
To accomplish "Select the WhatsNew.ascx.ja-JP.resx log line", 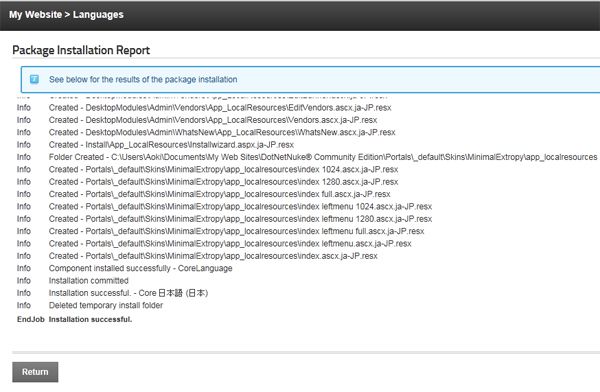I will pyautogui.click(x=222, y=132).
